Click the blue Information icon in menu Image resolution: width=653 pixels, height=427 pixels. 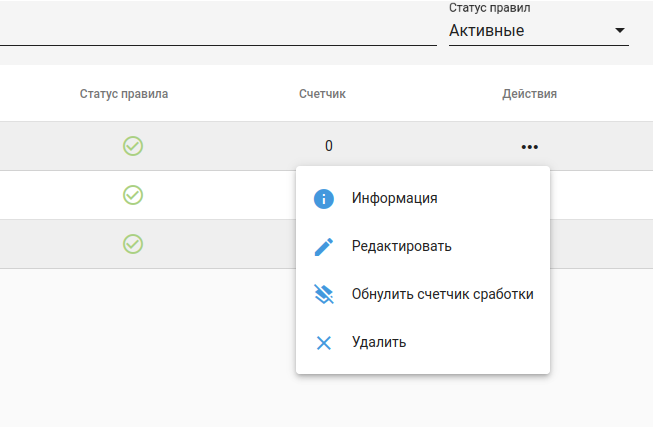tap(323, 198)
